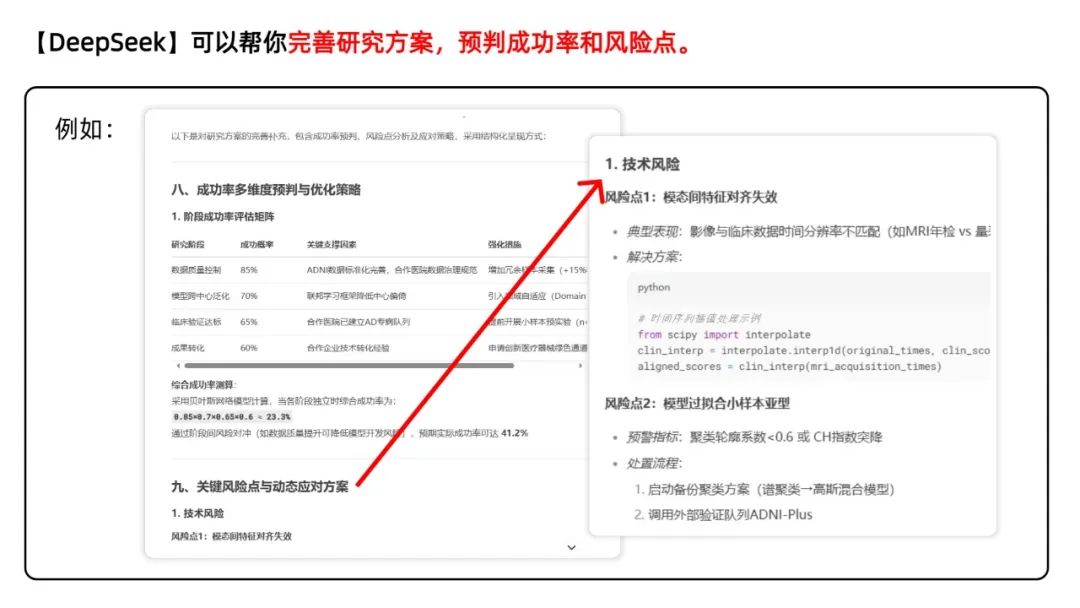Click the "65%" probability cell
1080x608 pixels.
click(x=249, y=322)
